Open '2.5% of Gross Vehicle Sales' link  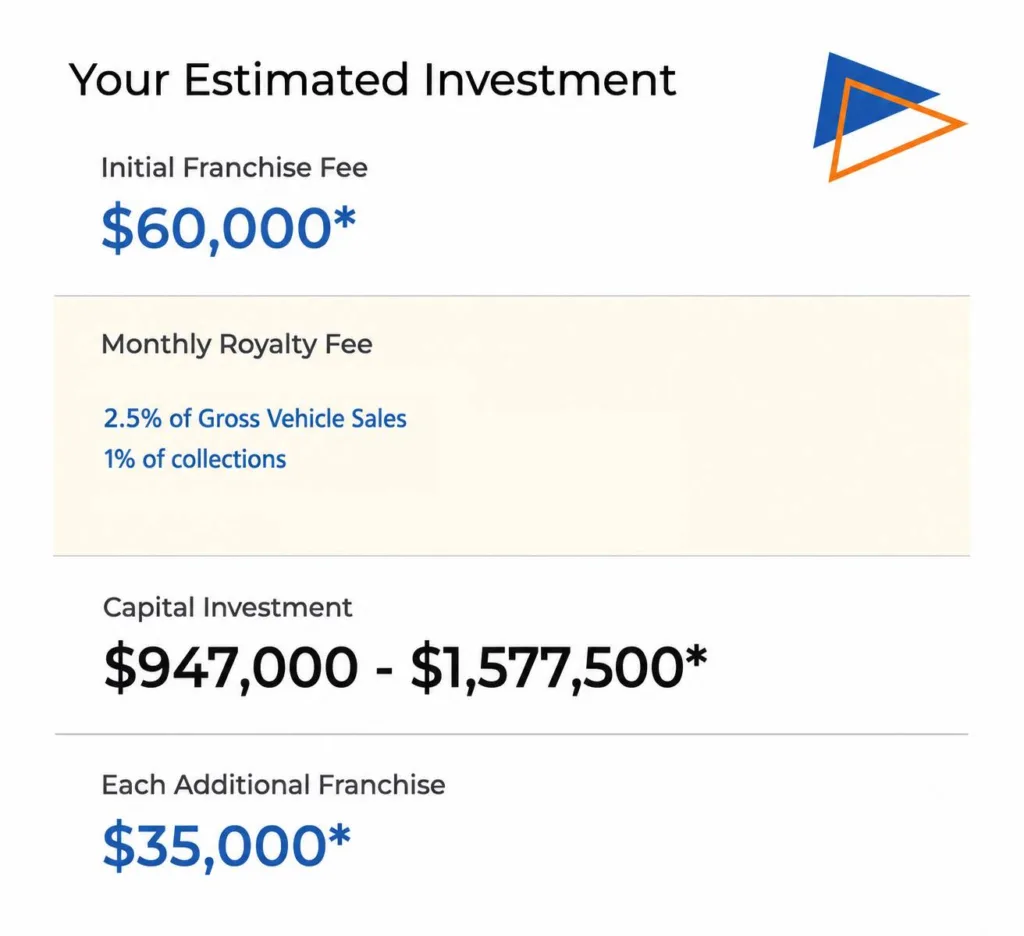click(255, 419)
